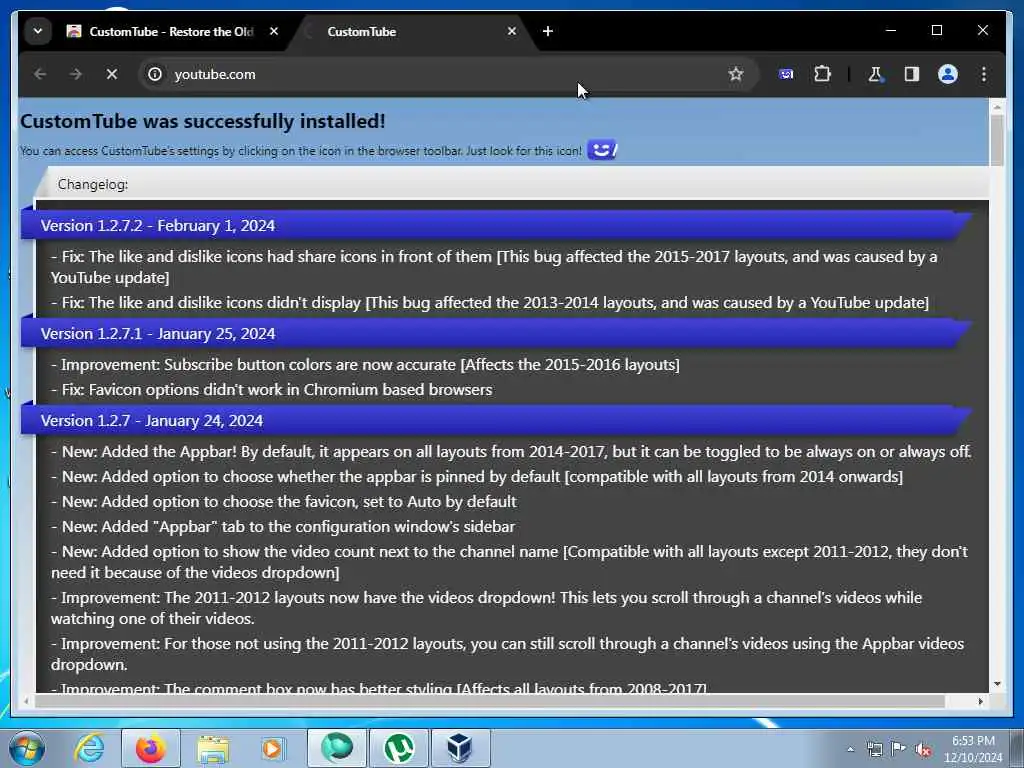The height and width of the screenshot is (768, 1024).
Task: Open the Extensions puzzle piece menu
Action: [823, 74]
